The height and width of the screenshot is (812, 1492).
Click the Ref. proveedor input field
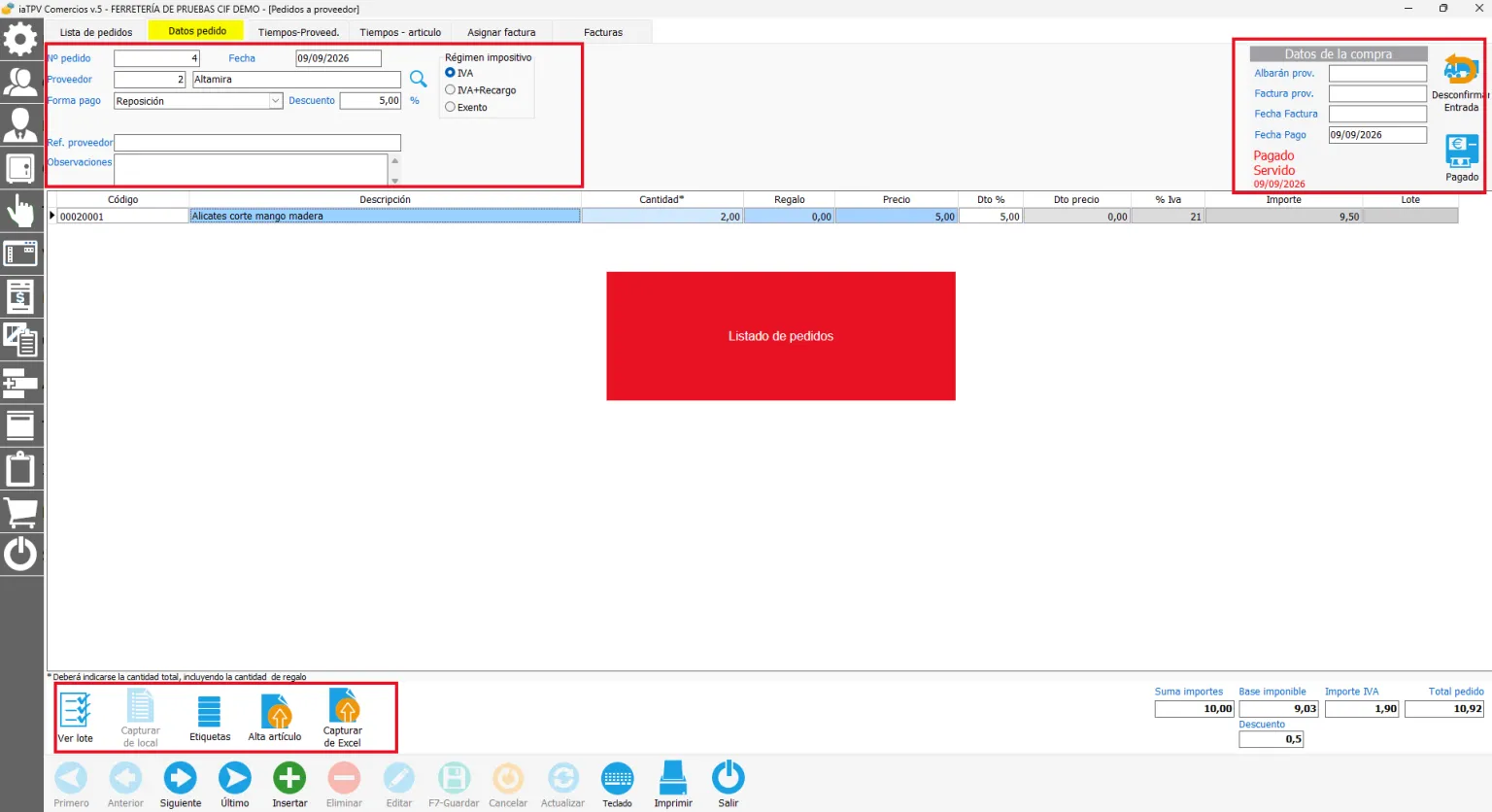pyautogui.click(x=257, y=143)
